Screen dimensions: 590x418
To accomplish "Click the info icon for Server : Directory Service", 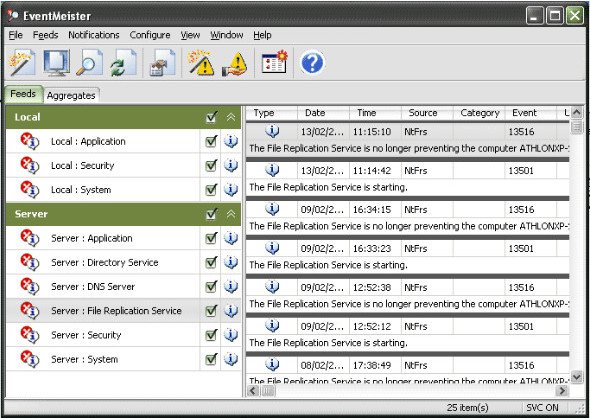I will [x=231, y=262].
